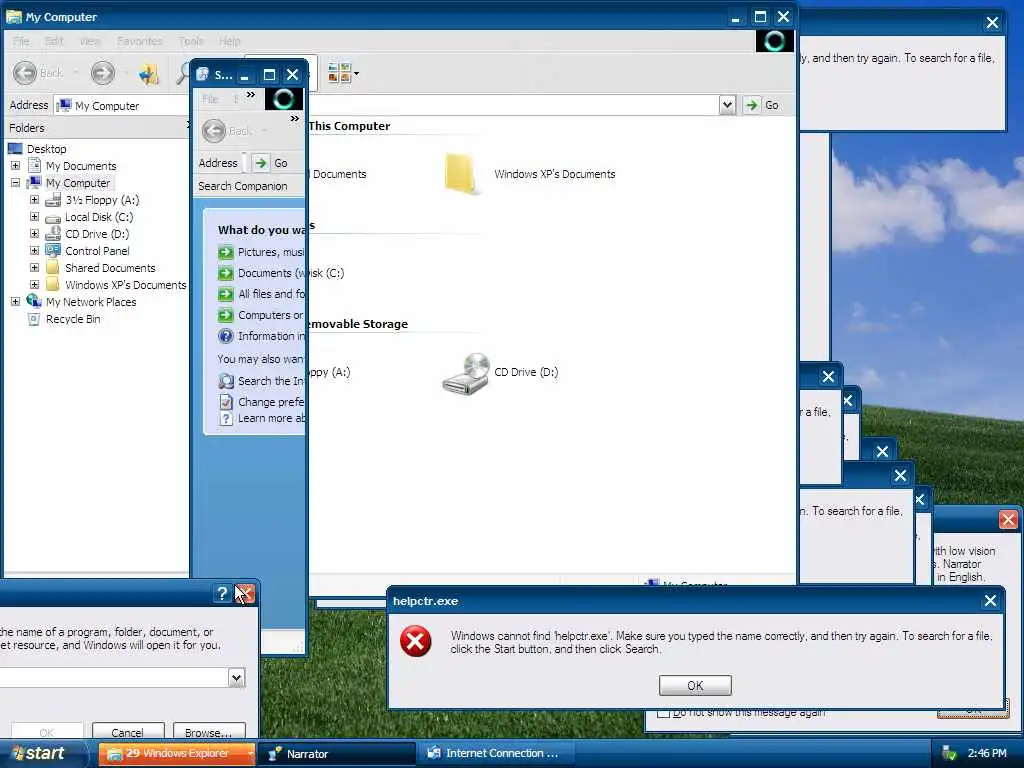This screenshot has height=768, width=1024.
Task: Choose Pictures, music search option
Action: tap(261, 252)
